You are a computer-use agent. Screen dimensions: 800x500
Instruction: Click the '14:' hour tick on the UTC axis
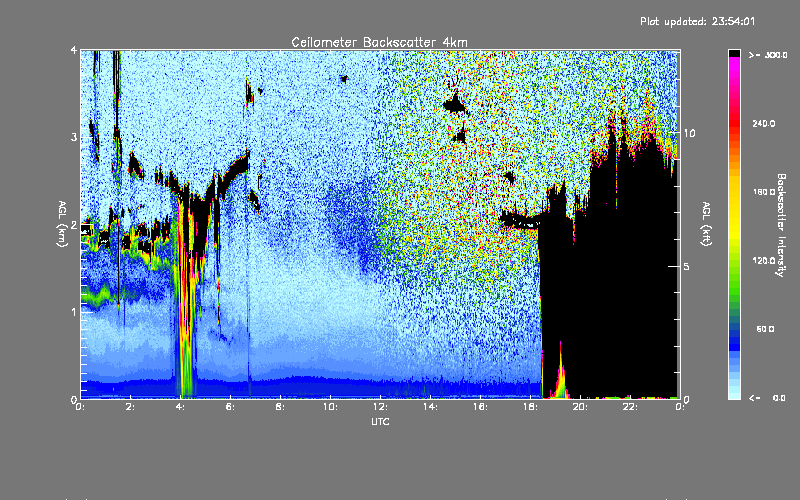(x=430, y=407)
